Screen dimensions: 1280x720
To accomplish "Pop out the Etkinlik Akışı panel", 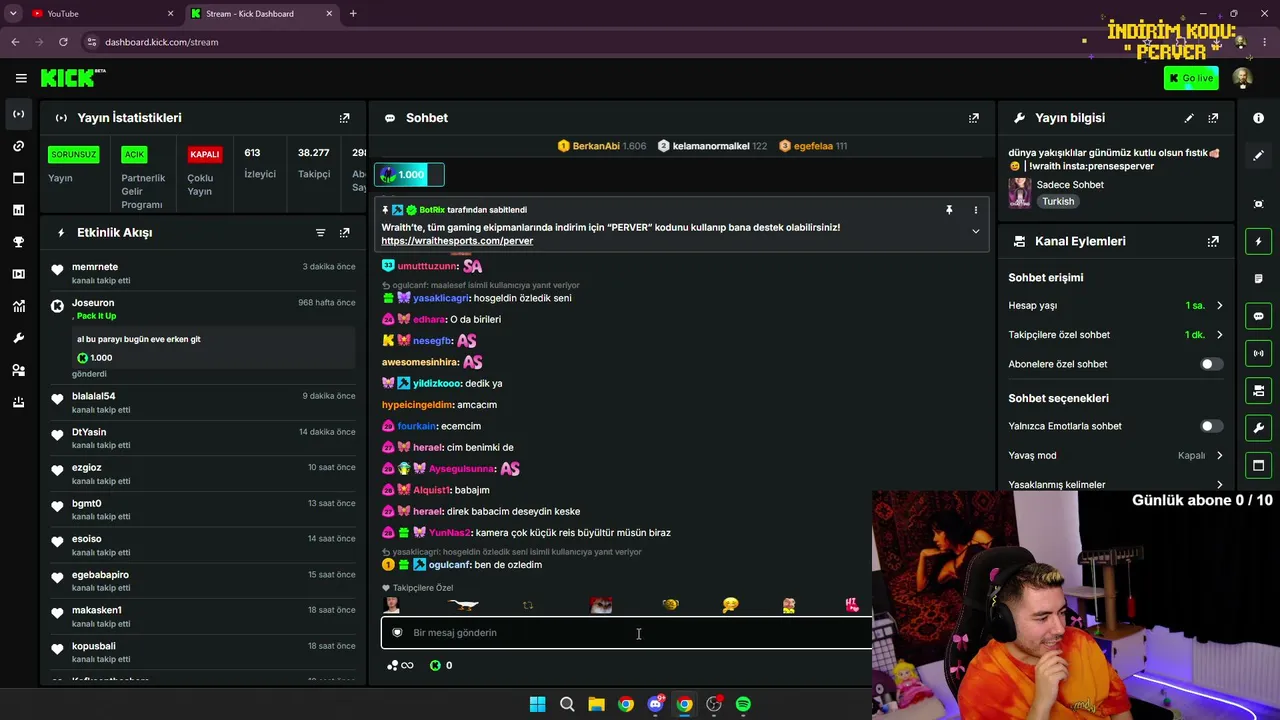I will [x=344, y=233].
